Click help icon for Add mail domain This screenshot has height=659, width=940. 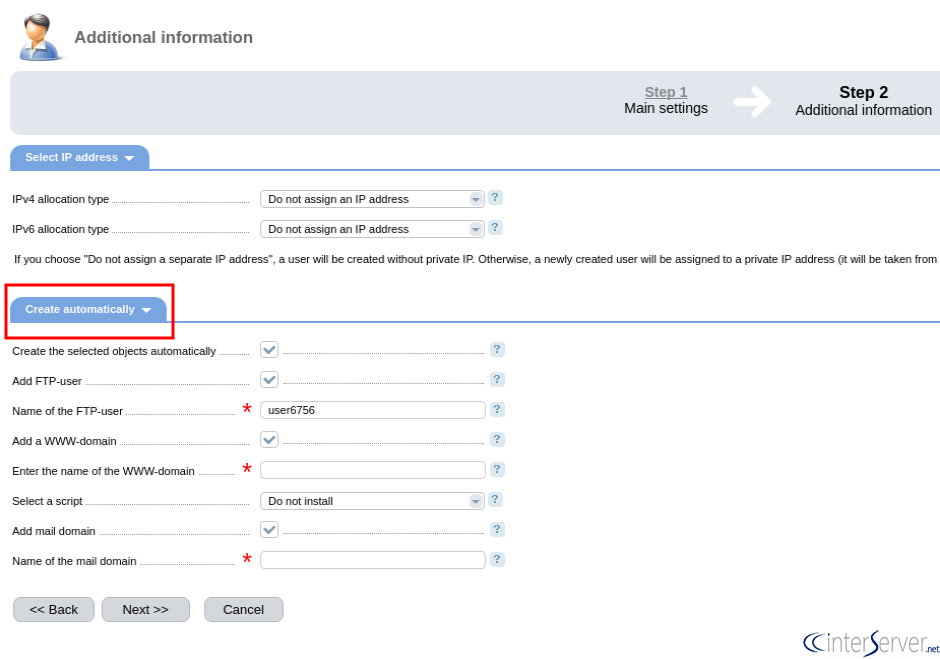(x=497, y=529)
